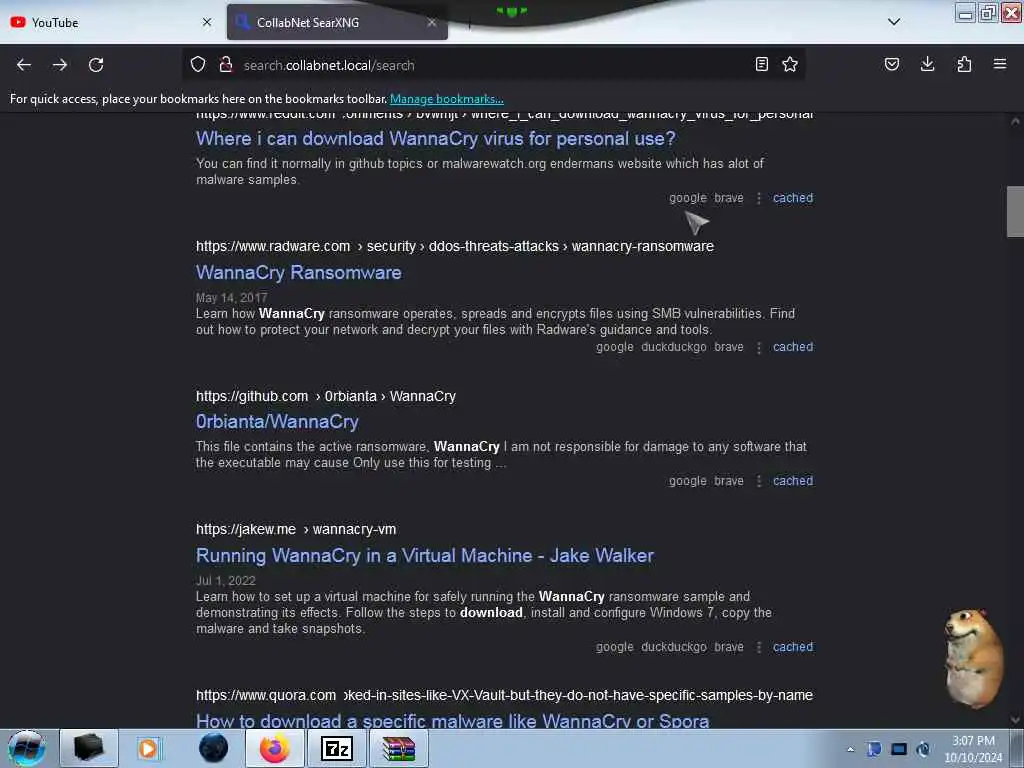Expand options dots for Radware result
This screenshot has width=1024, height=768.
(x=758, y=347)
